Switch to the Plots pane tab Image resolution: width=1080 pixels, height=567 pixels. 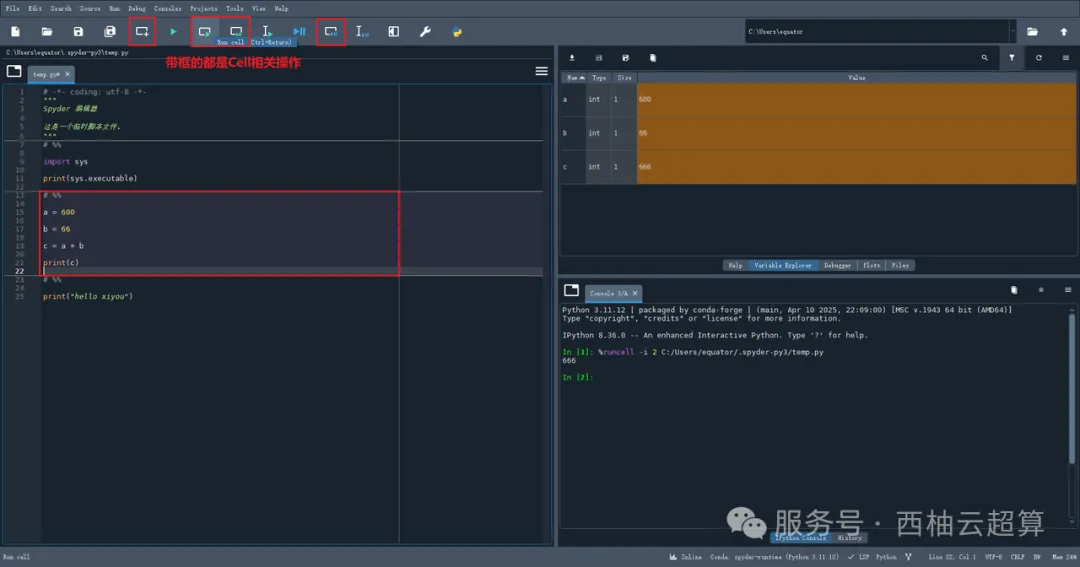[871, 265]
